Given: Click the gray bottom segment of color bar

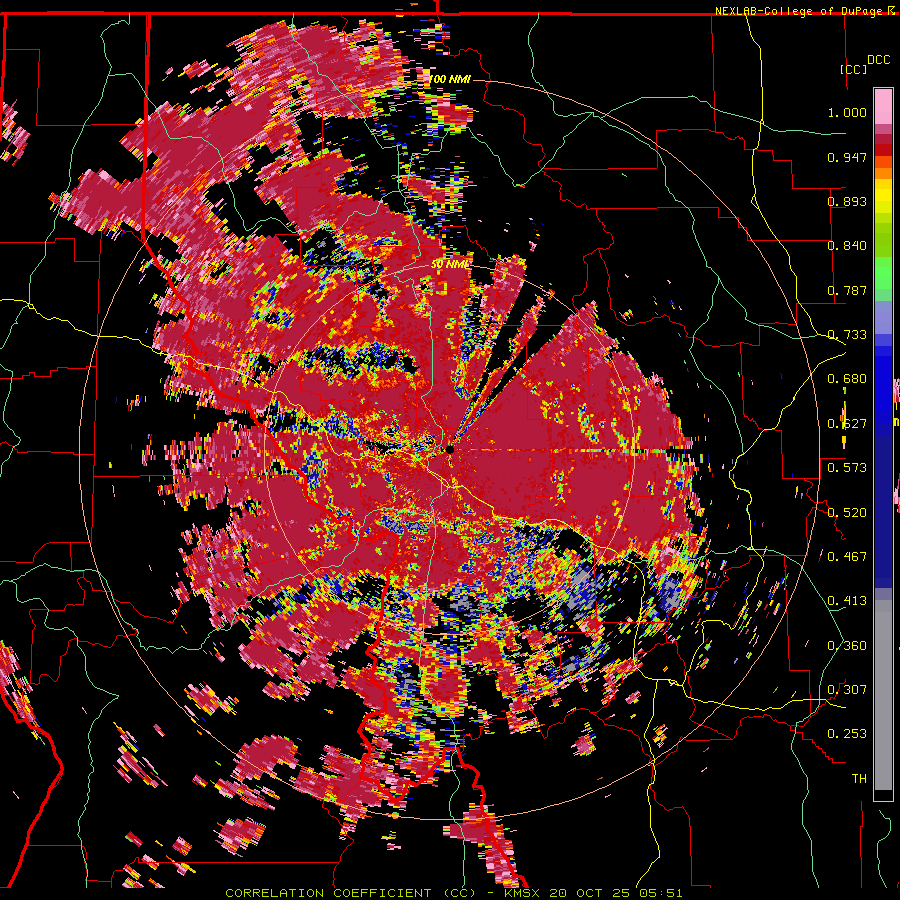Looking at the screenshot, I should (x=883, y=695).
